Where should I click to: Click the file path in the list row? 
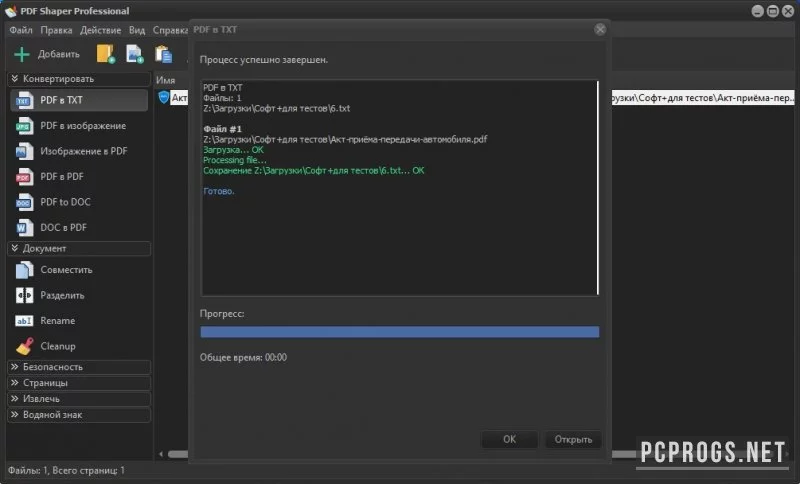(703, 98)
